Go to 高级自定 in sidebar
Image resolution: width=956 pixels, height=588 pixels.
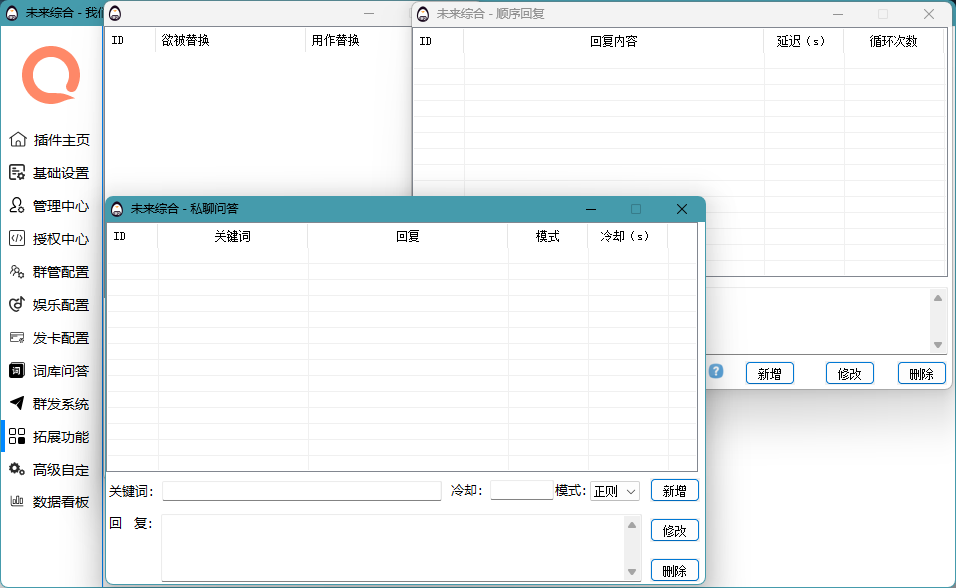(x=60, y=470)
